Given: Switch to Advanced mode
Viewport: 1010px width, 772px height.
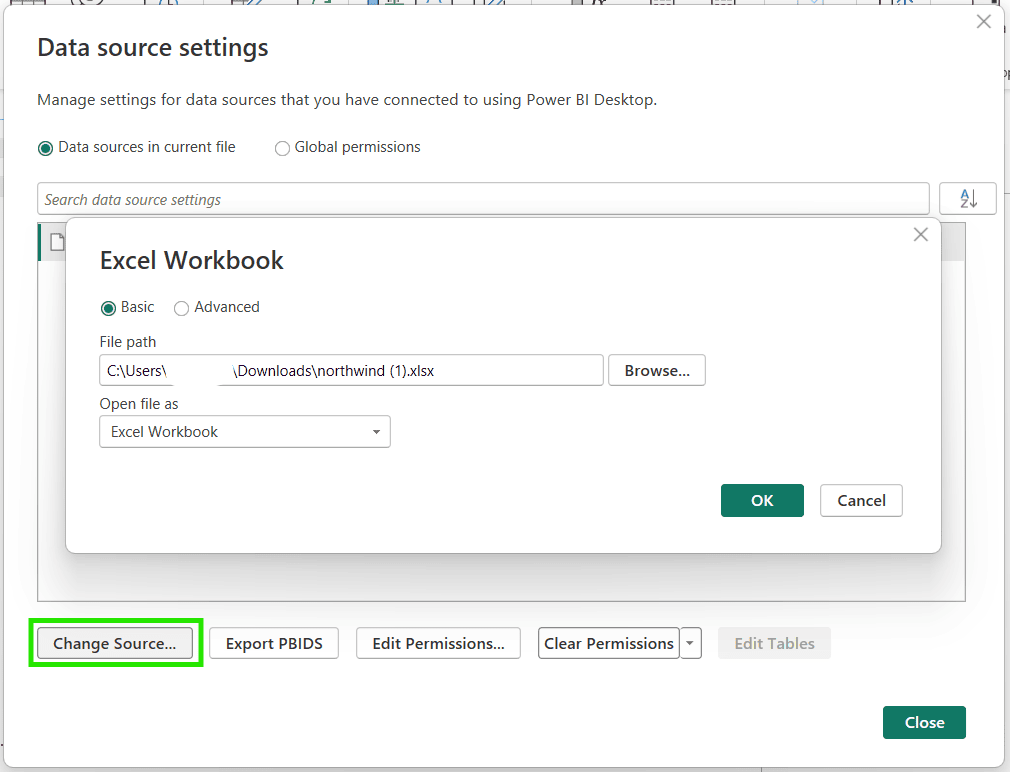Looking at the screenshot, I should click(182, 308).
